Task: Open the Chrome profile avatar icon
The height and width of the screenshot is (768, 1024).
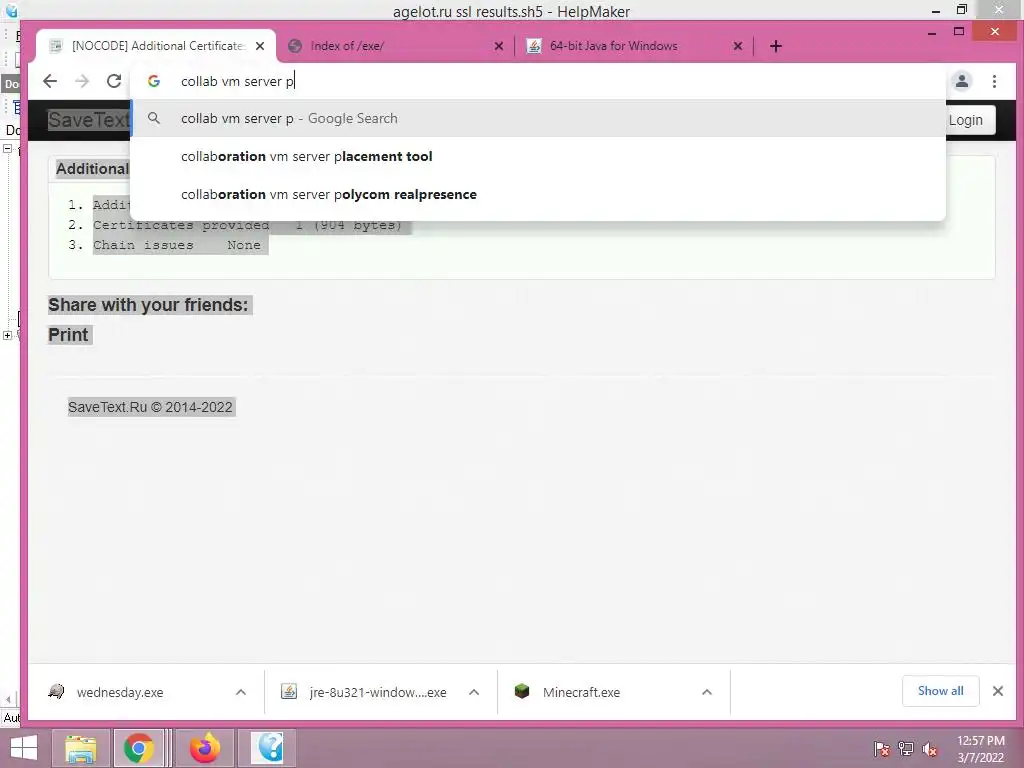Action: 961,81
